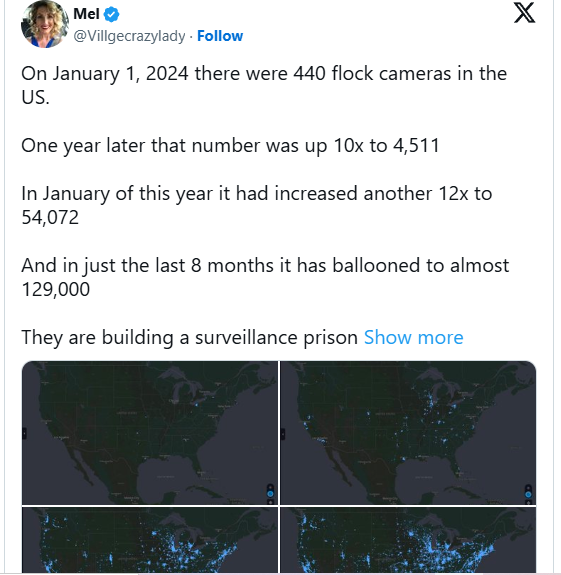This screenshot has height=575, width=561.
Task: Click collapse tab on second map's left edge
Action: click(283, 434)
